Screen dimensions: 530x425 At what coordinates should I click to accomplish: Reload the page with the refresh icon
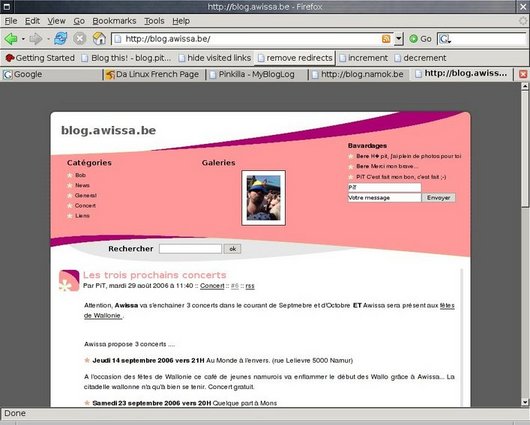[61, 39]
